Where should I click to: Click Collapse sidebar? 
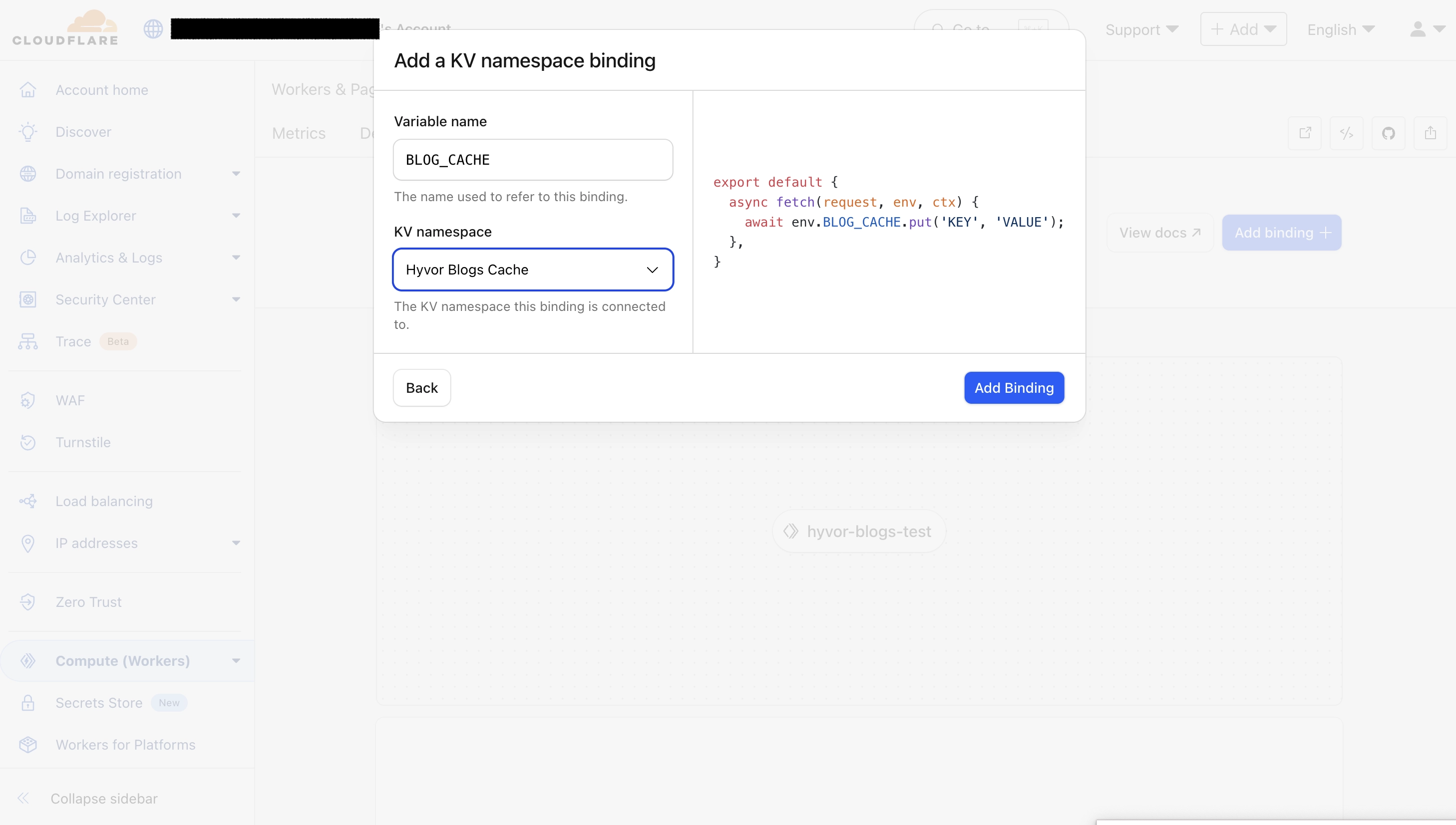point(104,799)
